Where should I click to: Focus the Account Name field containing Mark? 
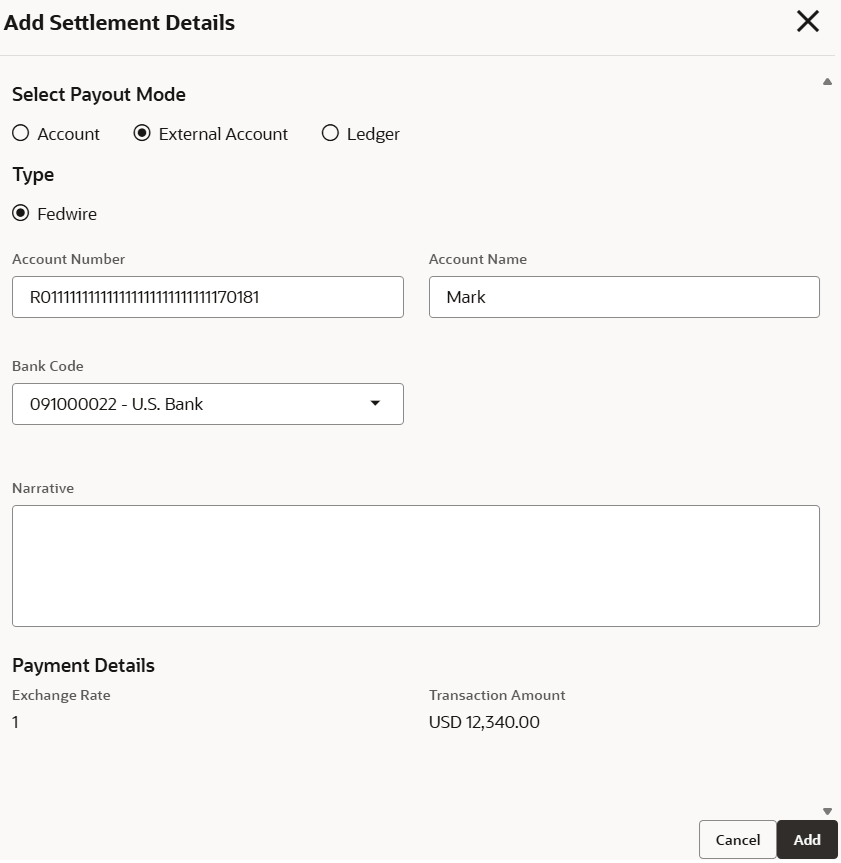point(624,297)
